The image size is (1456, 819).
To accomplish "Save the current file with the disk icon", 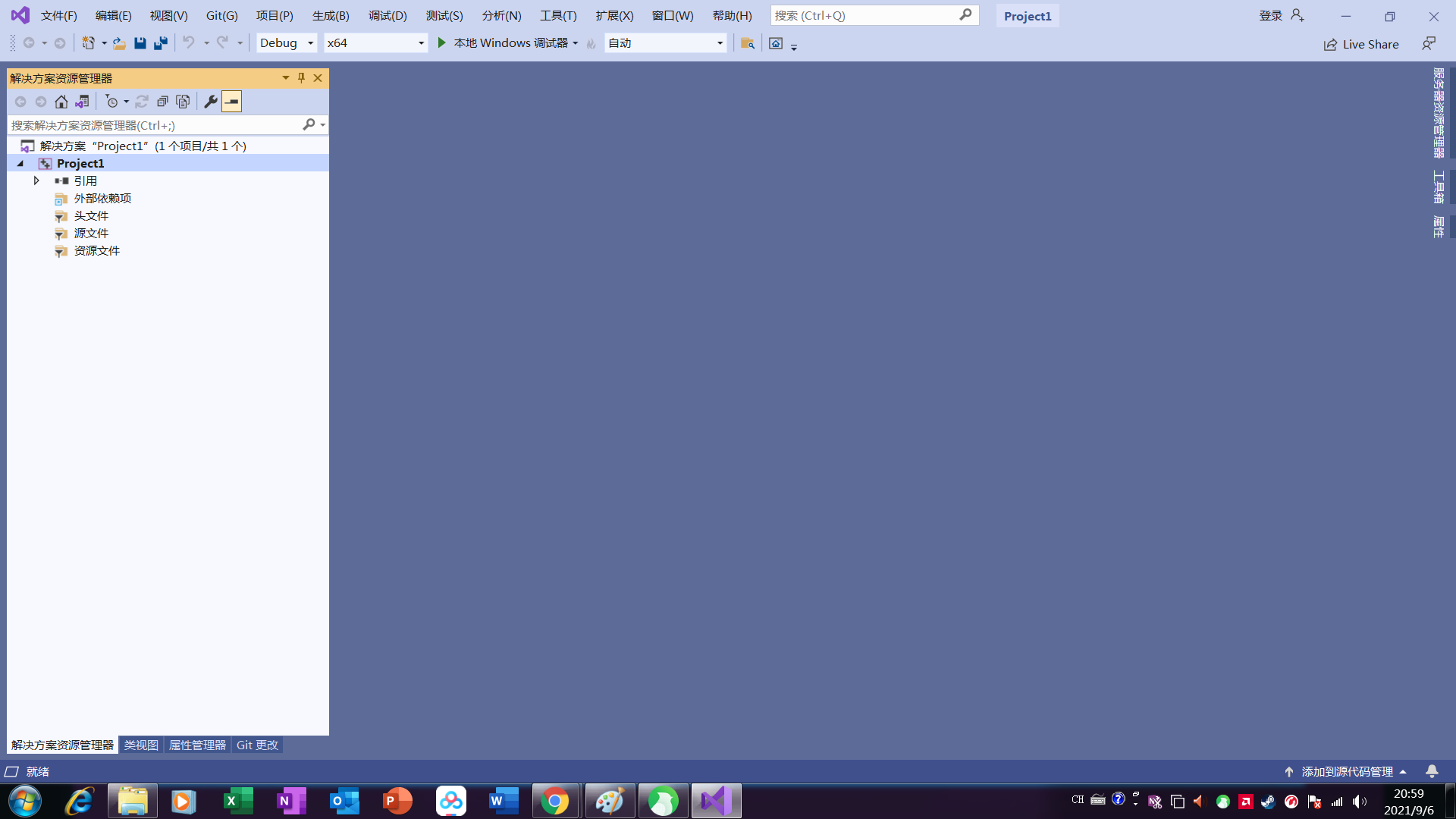I will [x=140, y=43].
